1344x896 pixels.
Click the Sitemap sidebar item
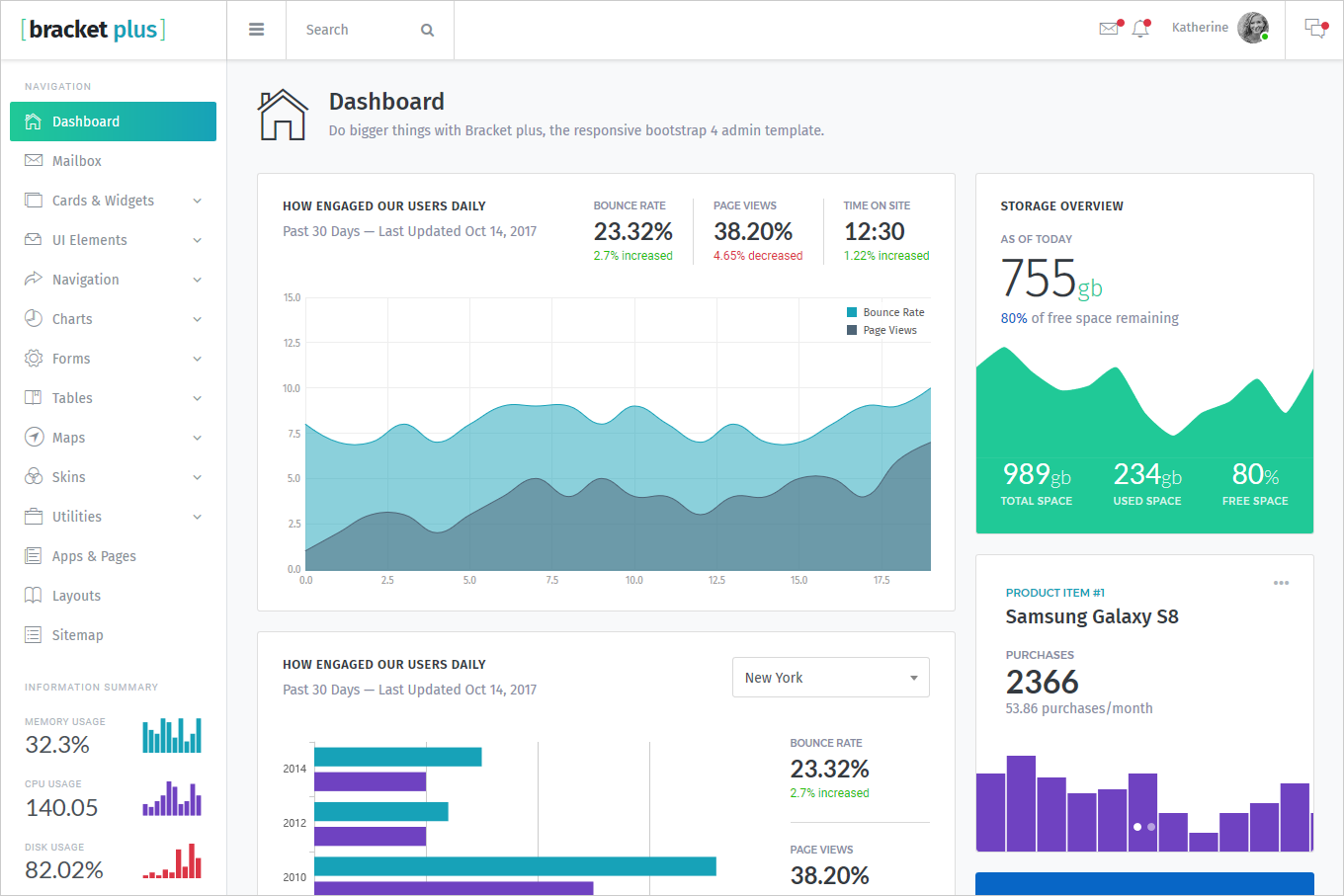click(77, 635)
